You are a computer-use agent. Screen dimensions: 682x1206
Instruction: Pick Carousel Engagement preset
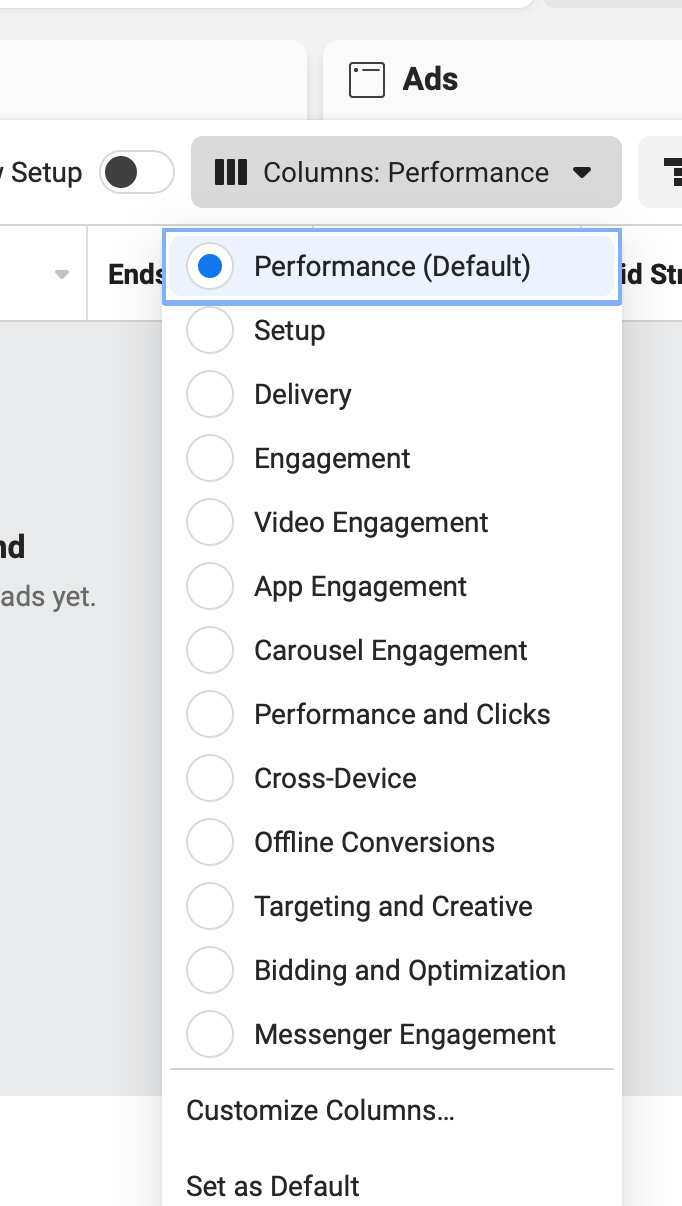392,650
